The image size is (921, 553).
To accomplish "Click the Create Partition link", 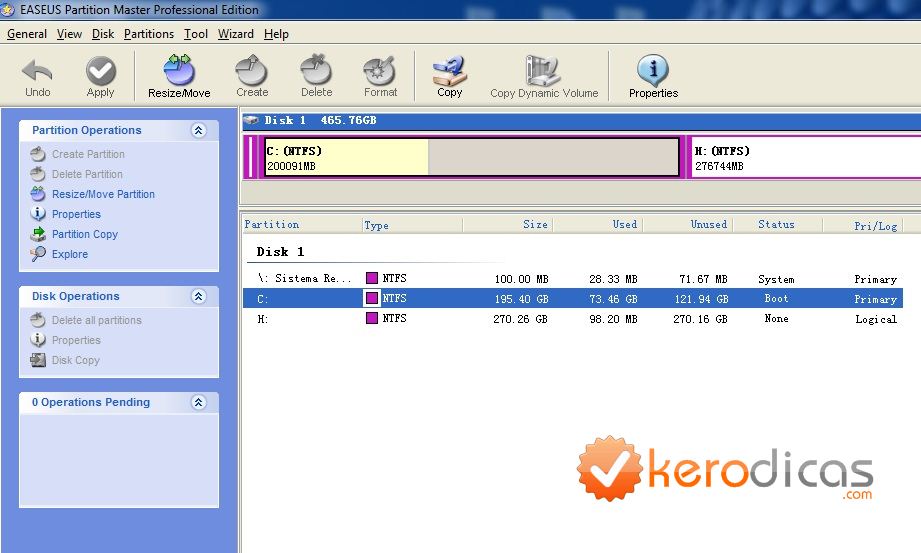I will [88, 154].
